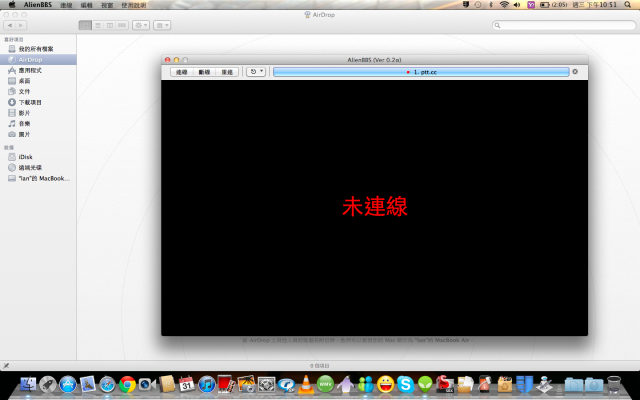Open Yahoo Messenger smiley icon in Dock

385,384
